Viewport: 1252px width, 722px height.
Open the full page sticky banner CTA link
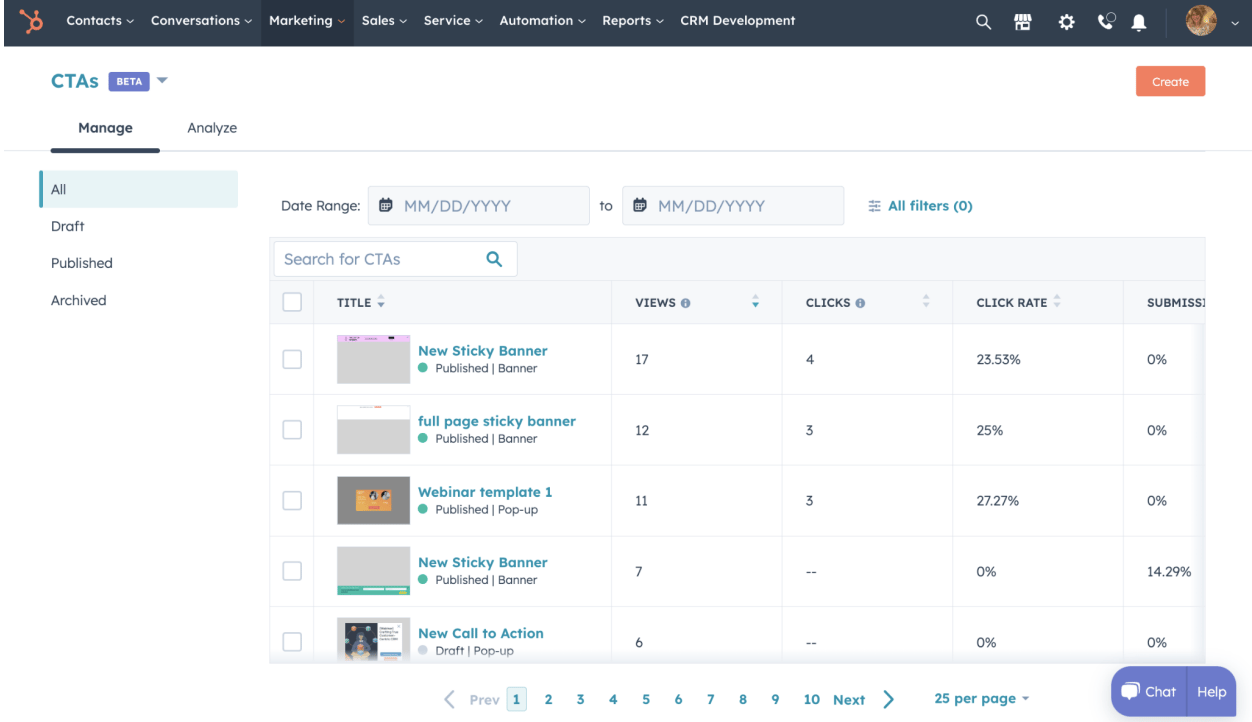[497, 421]
